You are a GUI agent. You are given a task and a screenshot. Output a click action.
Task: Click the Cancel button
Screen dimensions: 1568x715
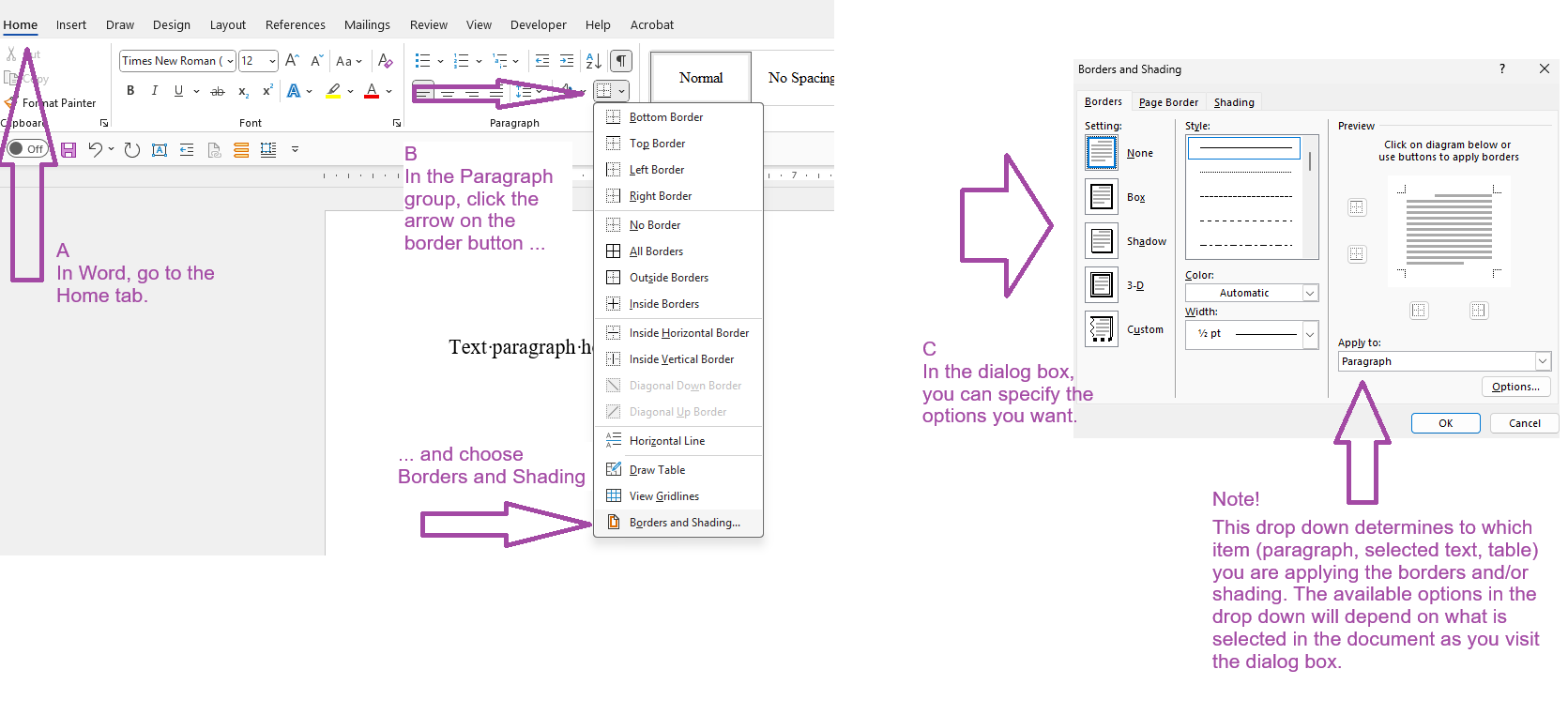click(x=1525, y=423)
